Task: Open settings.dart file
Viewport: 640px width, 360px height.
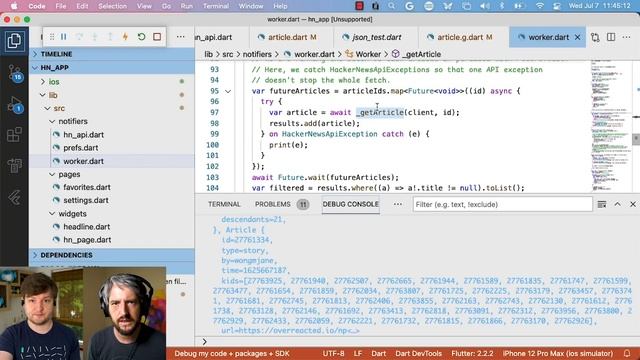Action: coord(86,200)
